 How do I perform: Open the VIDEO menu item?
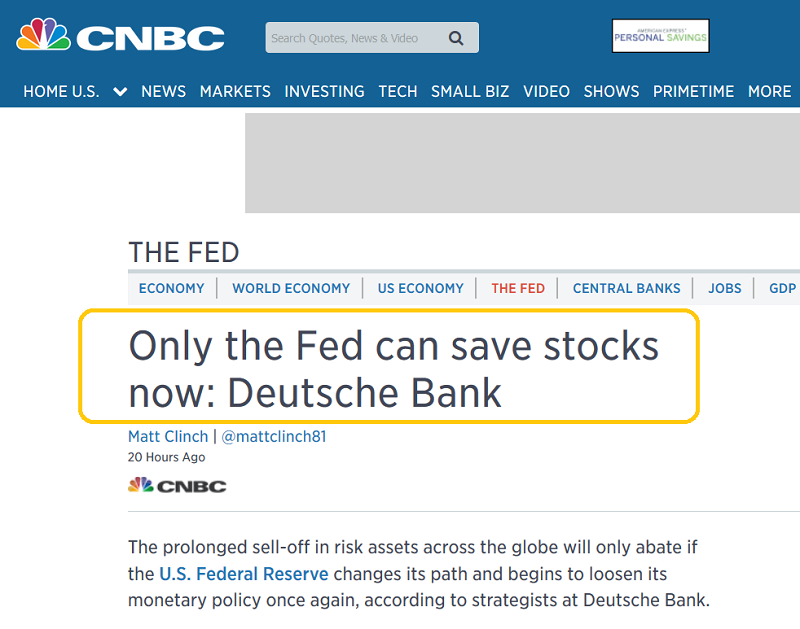[x=546, y=91]
